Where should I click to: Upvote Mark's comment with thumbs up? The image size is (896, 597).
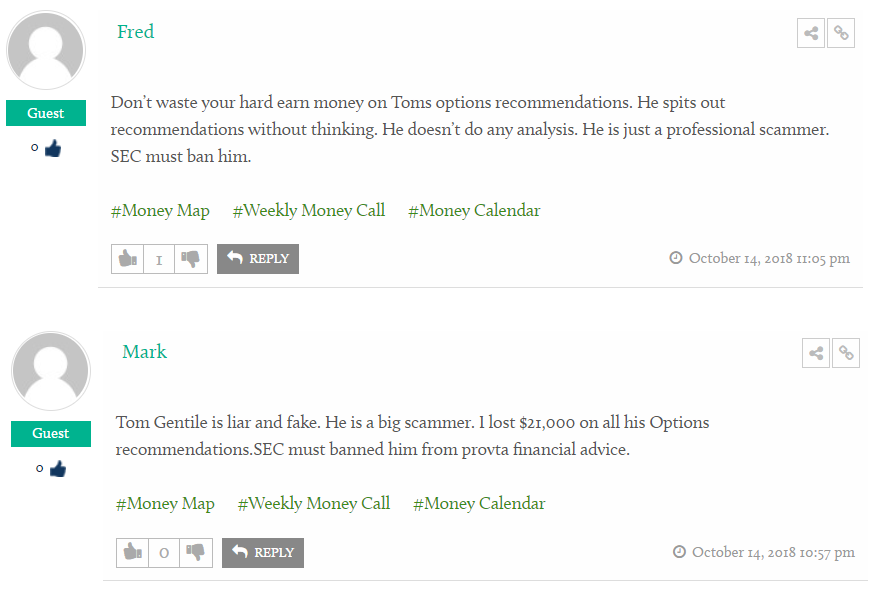coord(133,552)
